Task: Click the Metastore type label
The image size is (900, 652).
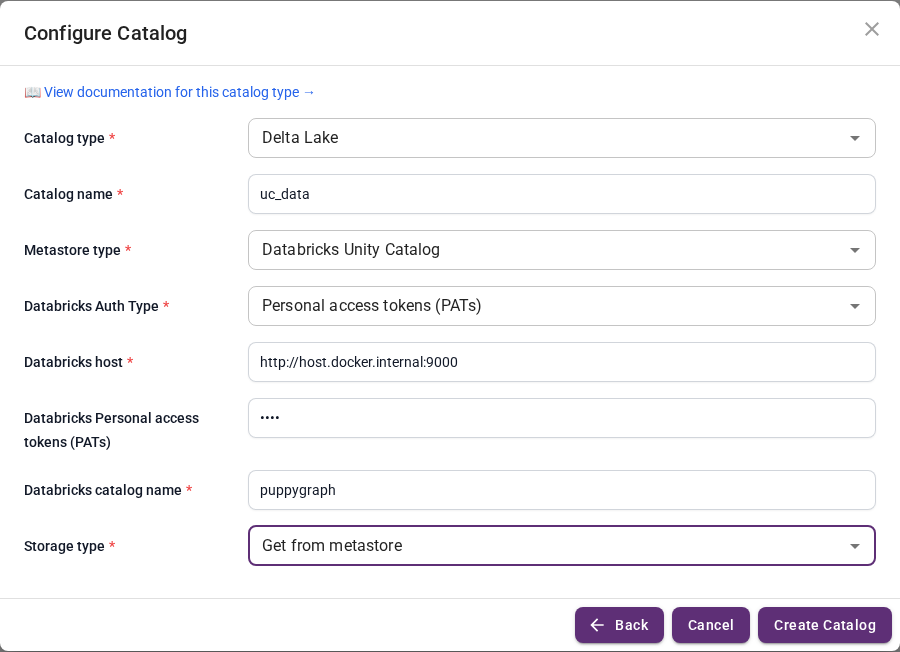Action: coord(72,250)
